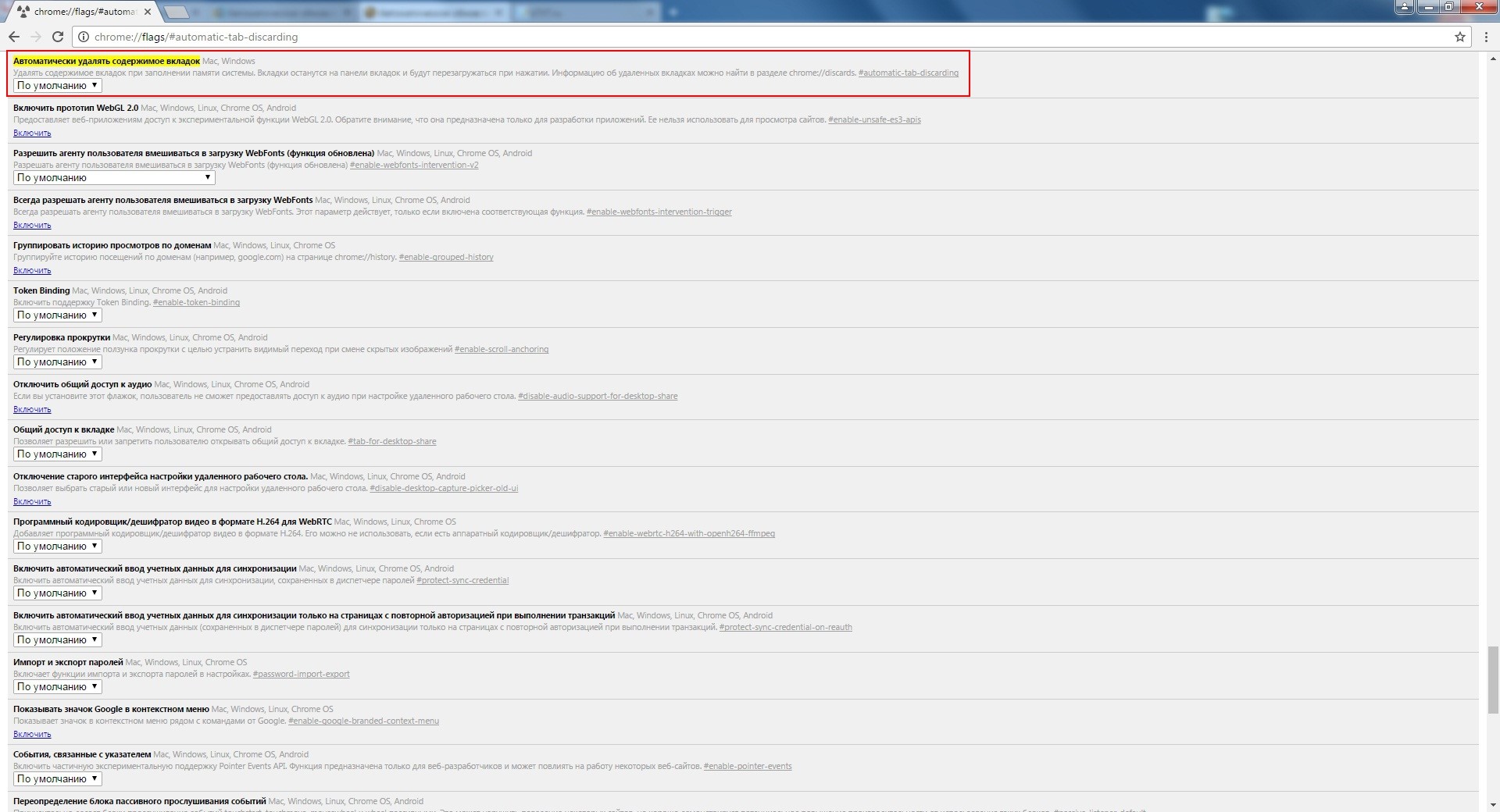Viewport: 1500px width, 812px height.
Task: Open the Chrome profile switcher button
Action: tap(1404, 6)
